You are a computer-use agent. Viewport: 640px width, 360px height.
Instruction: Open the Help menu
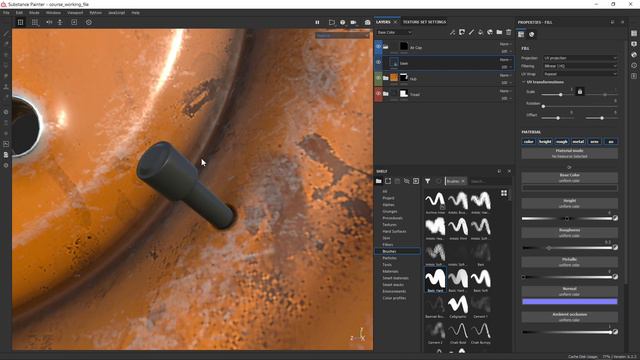pyautogui.click(x=136, y=13)
